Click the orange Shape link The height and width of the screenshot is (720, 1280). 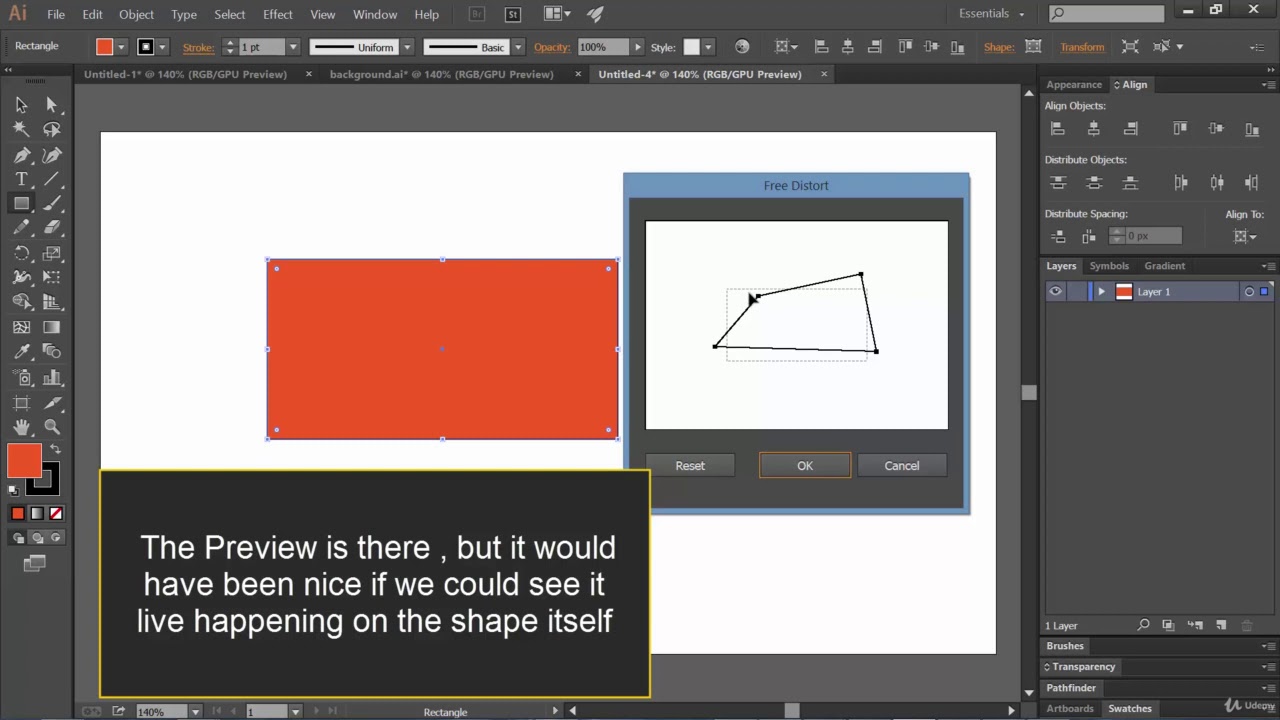pyautogui.click(x=998, y=47)
